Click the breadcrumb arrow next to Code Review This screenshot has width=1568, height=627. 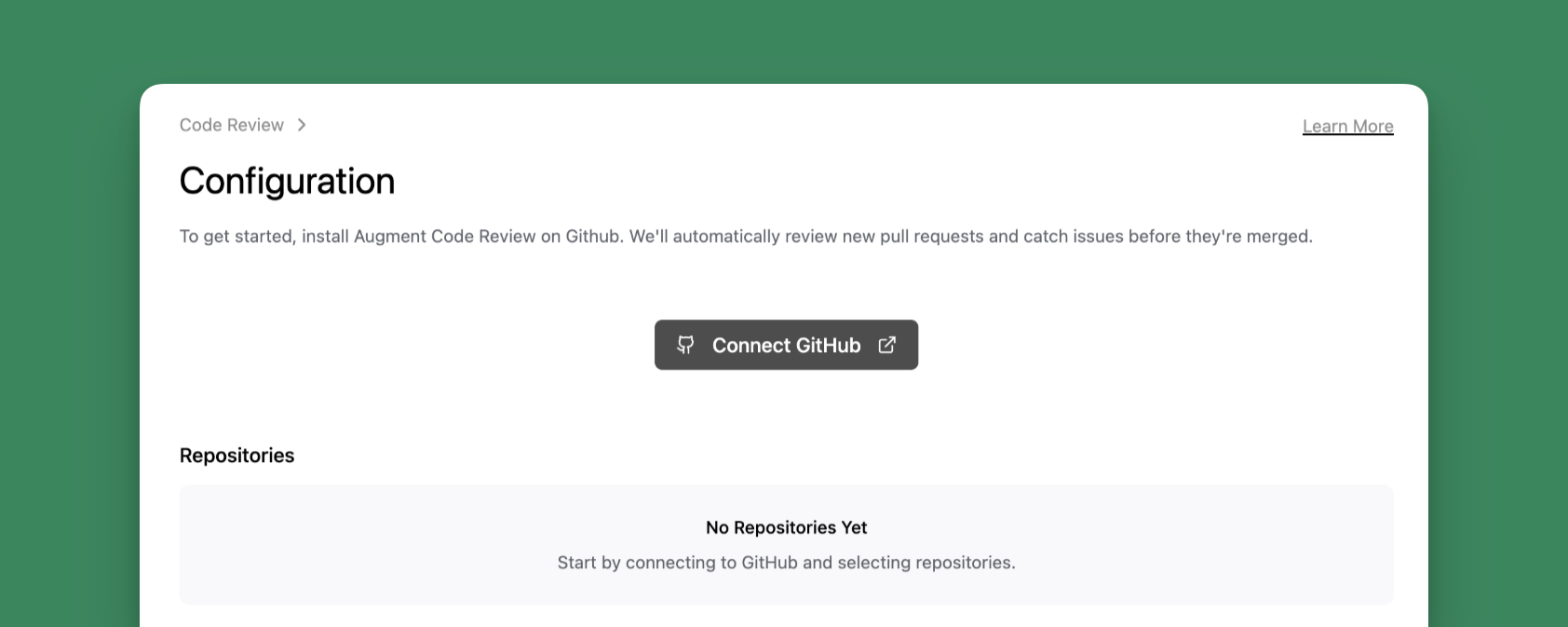(301, 124)
